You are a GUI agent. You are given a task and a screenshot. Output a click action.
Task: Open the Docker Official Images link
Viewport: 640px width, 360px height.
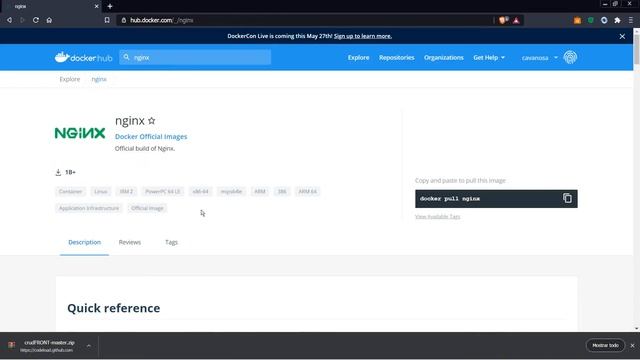click(151, 137)
